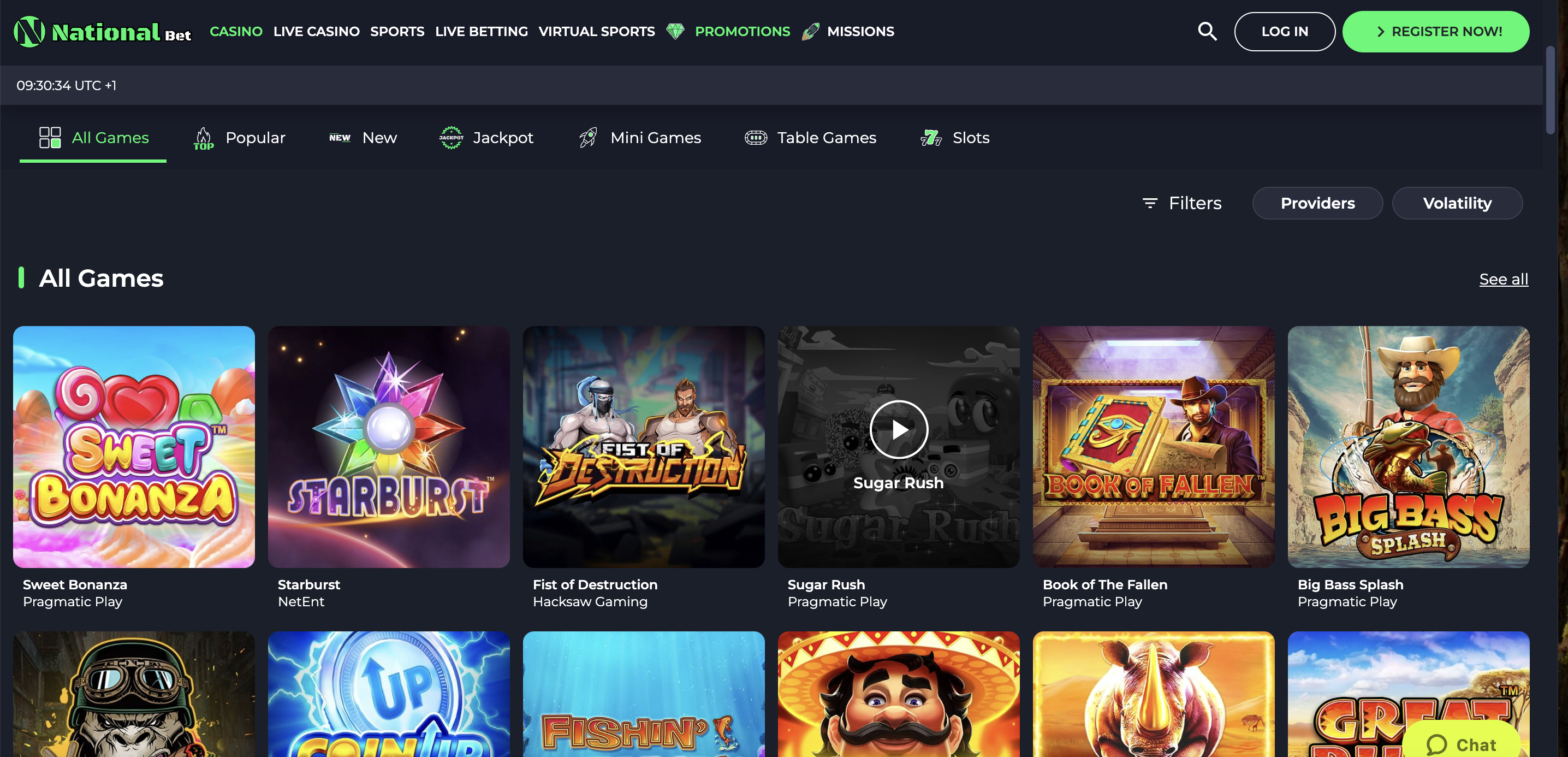This screenshot has width=1568, height=757.
Task: Switch to the Table Games tab
Action: (x=810, y=138)
